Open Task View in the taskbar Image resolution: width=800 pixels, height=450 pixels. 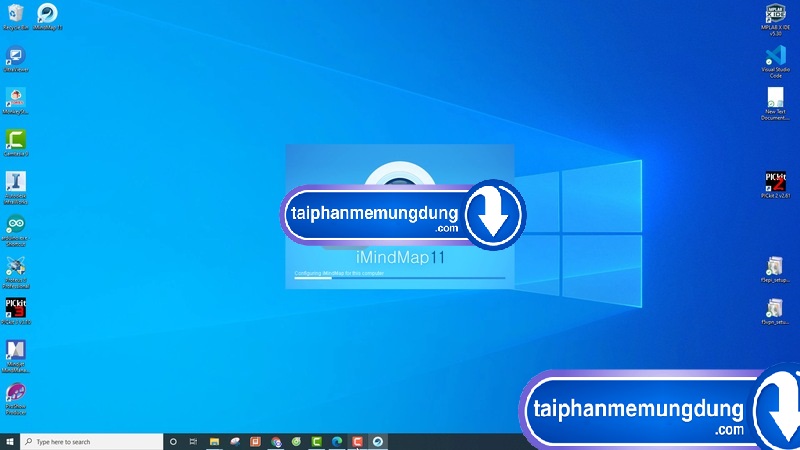(193, 442)
